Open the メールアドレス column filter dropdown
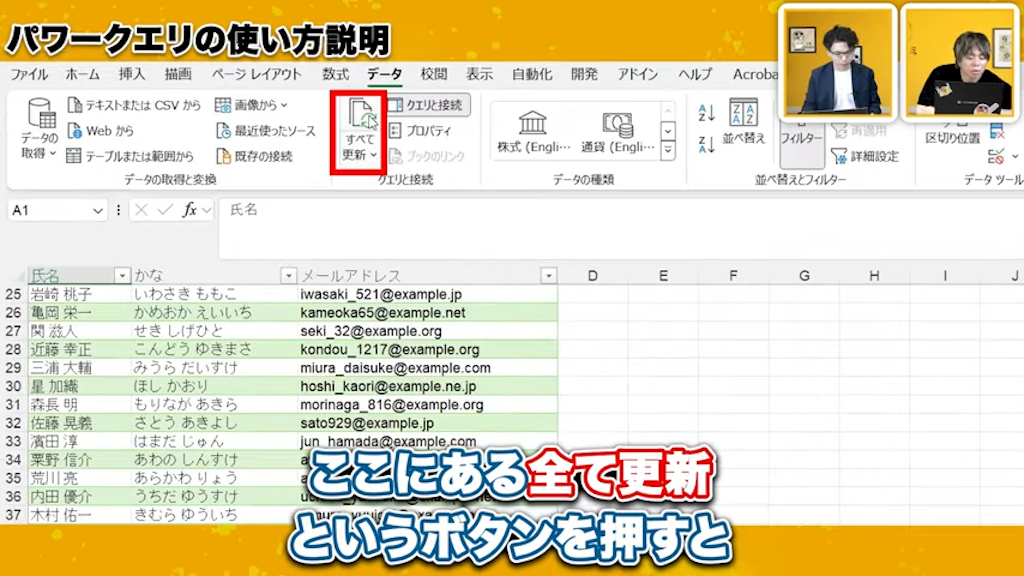This screenshot has height=576, width=1024. pos(548,275)
